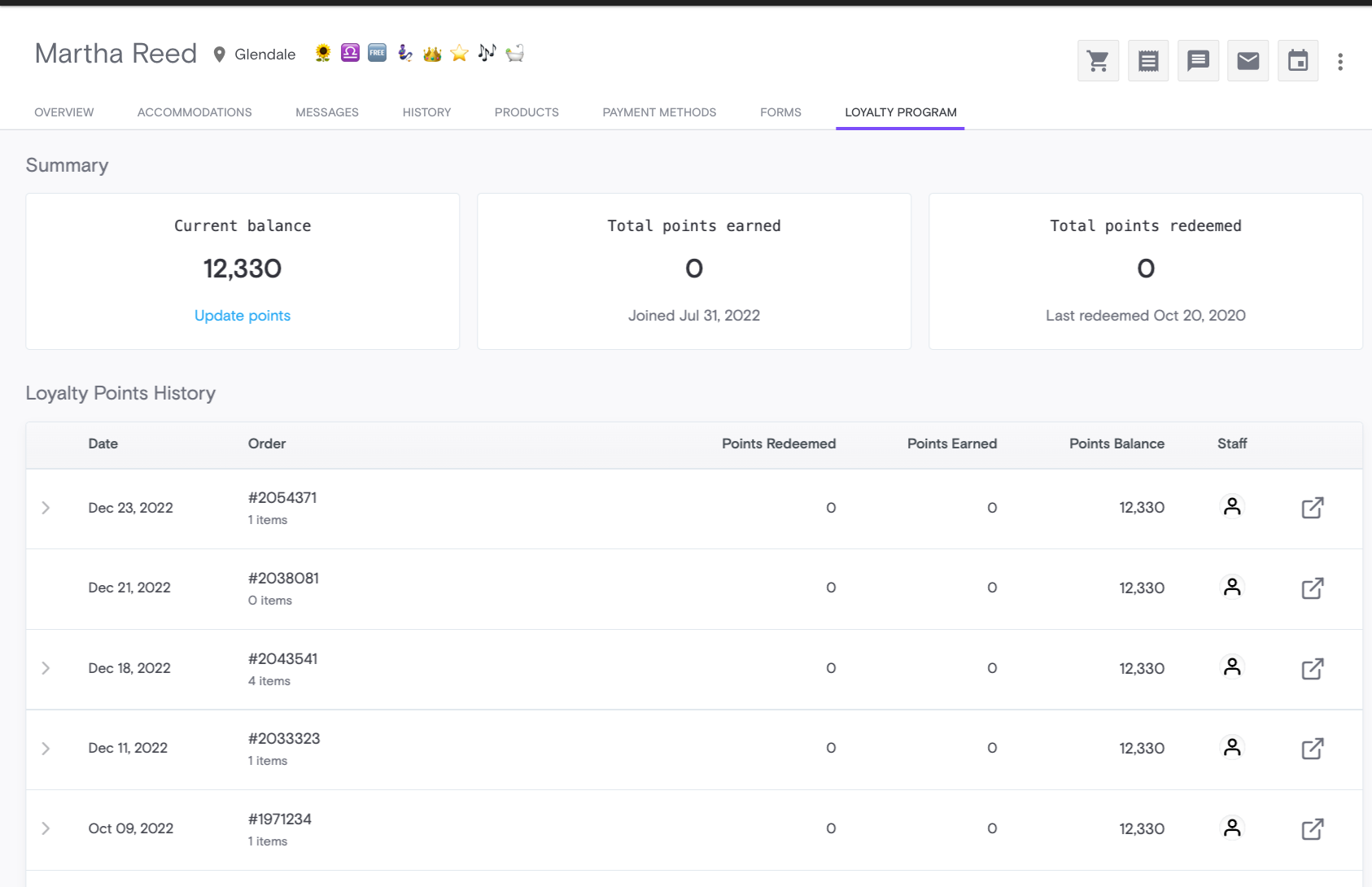Click the email envelope icon
Image resolution: width=1372 pixels, height=887 pixels.
[1247, 61]
